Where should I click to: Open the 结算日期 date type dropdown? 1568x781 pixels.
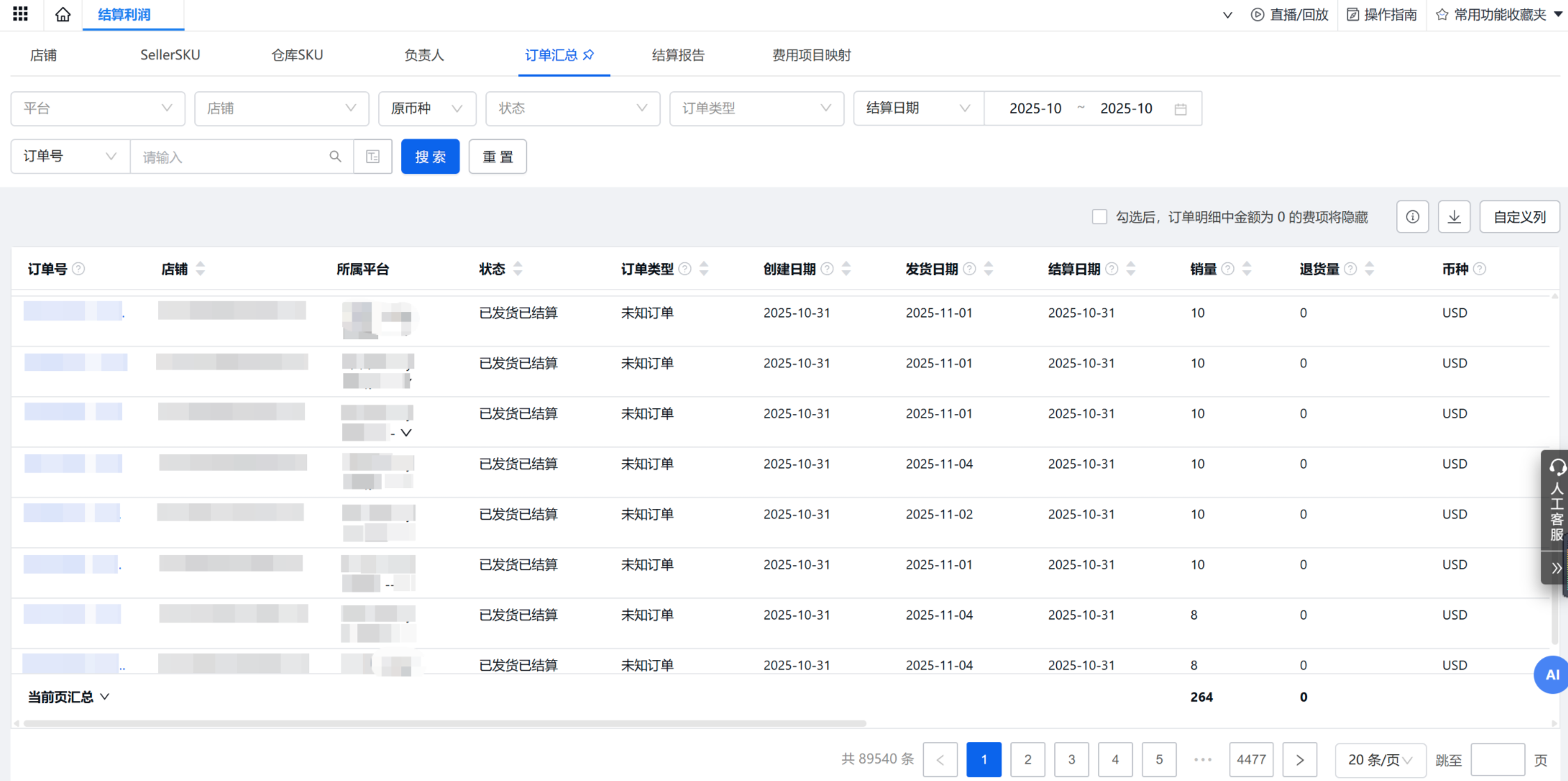pyautogui.click(x=918, y=109)
